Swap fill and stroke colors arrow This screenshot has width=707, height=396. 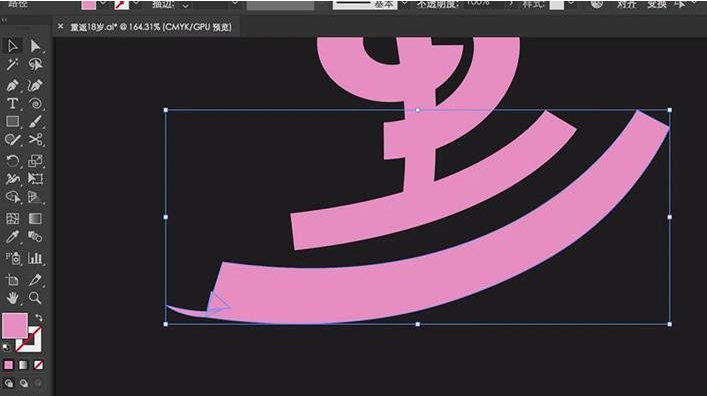(39, 318)
